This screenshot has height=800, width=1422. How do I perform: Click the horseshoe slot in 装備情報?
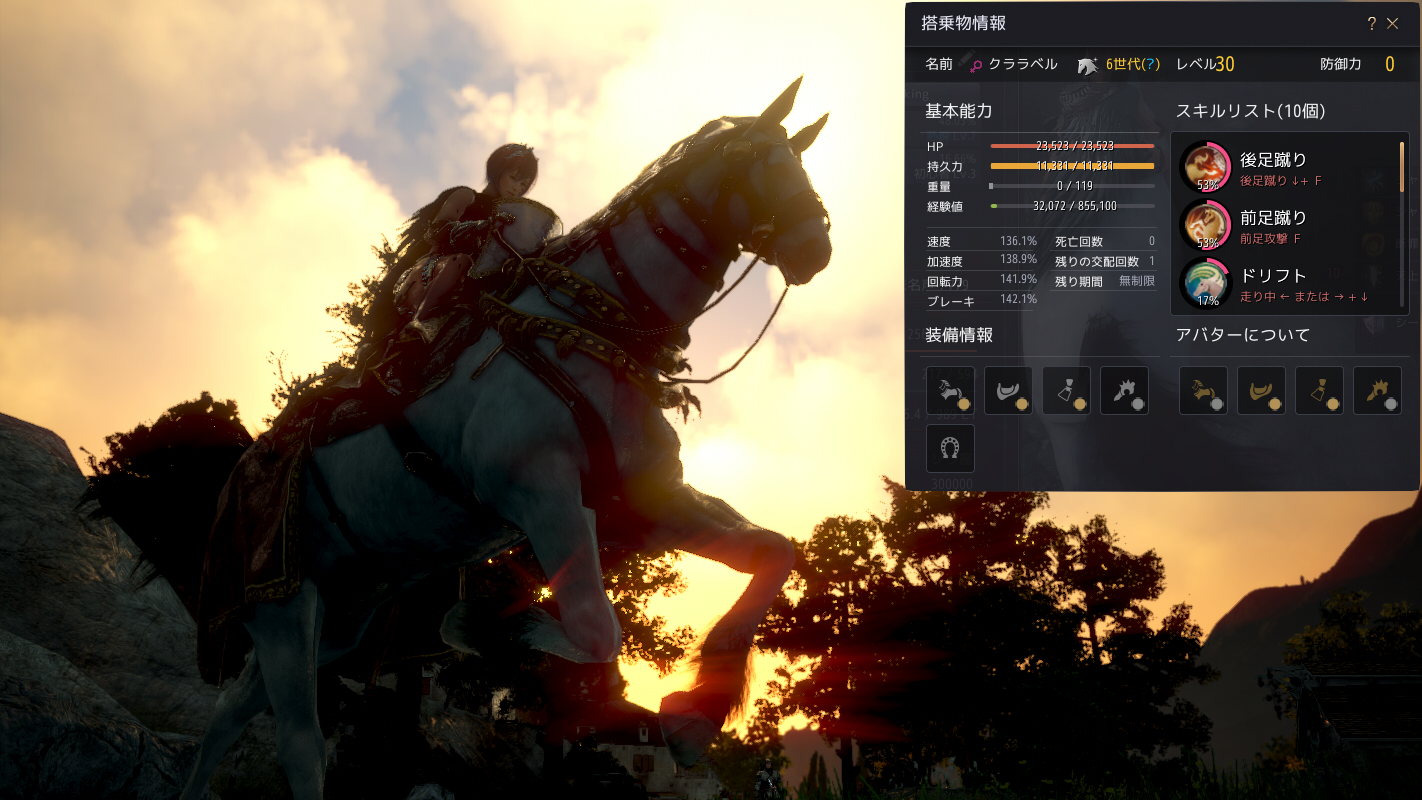click(x=950, y=448)
